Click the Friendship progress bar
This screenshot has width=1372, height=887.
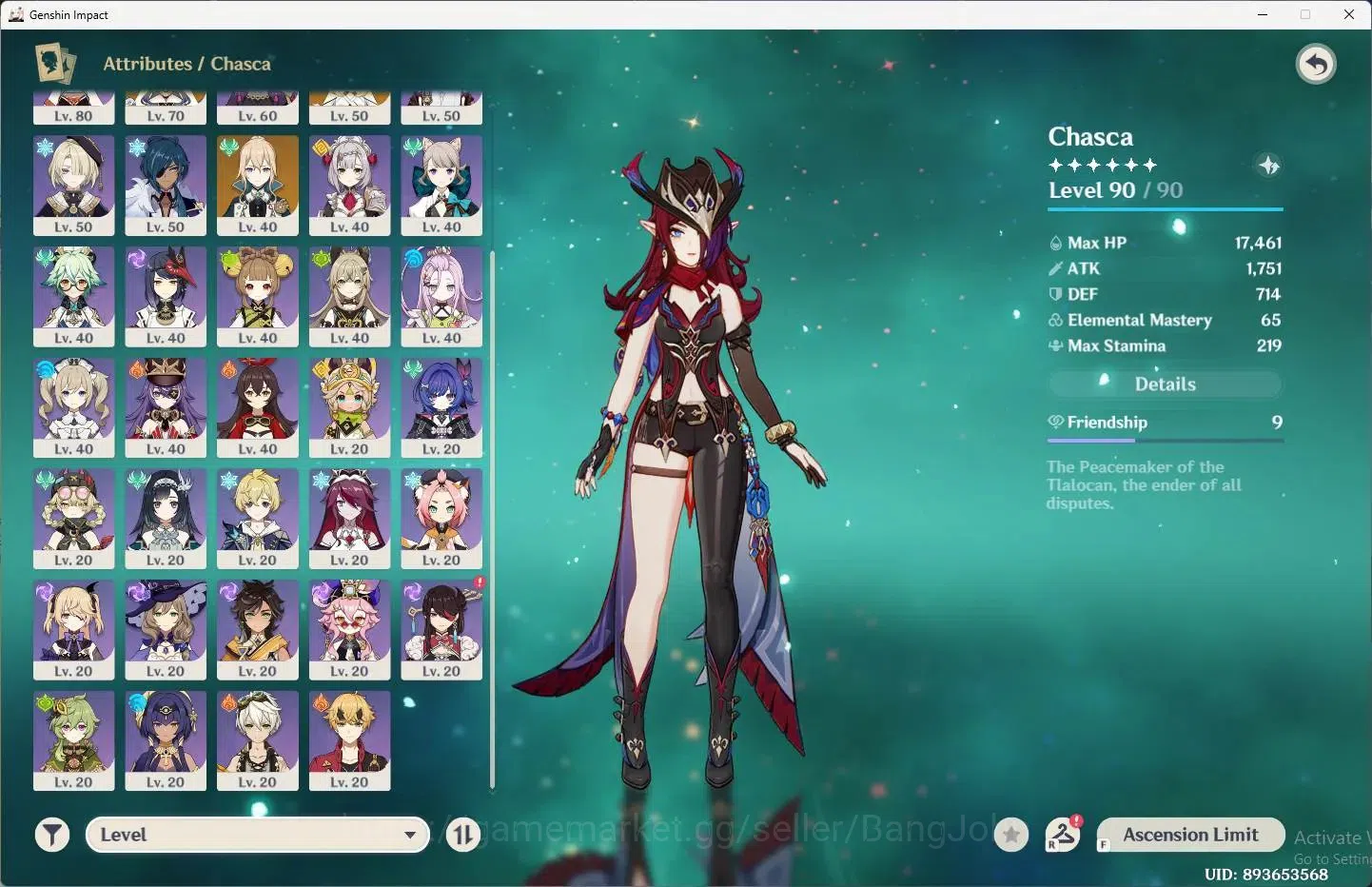coord(1165,441)
